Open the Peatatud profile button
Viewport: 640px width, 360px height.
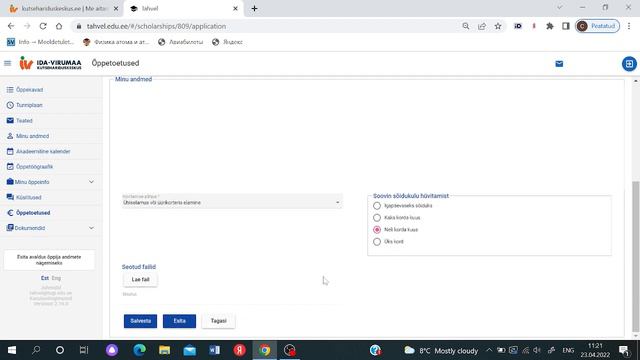tap(598, 26)
